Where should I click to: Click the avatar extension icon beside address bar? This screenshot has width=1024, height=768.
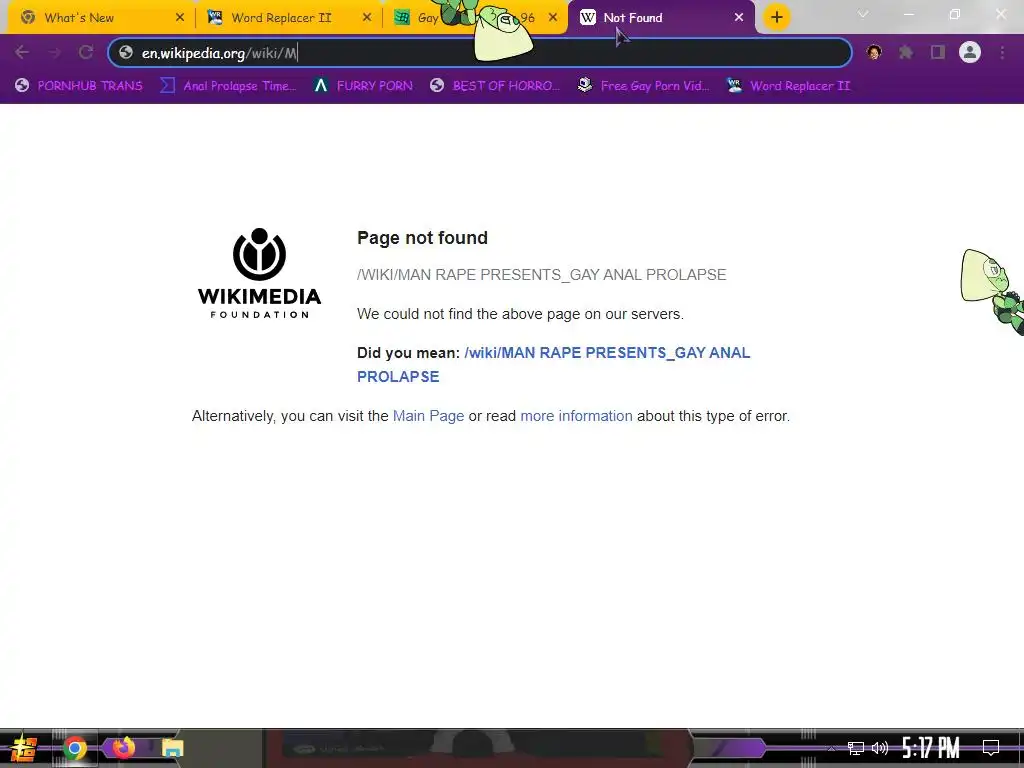click(x=874, y=52)
